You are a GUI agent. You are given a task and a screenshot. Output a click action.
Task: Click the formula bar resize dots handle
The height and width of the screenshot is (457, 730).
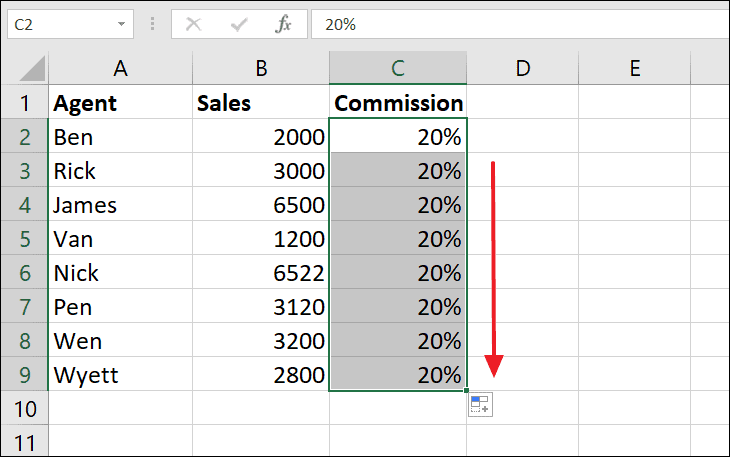click(x=153, y=24)
